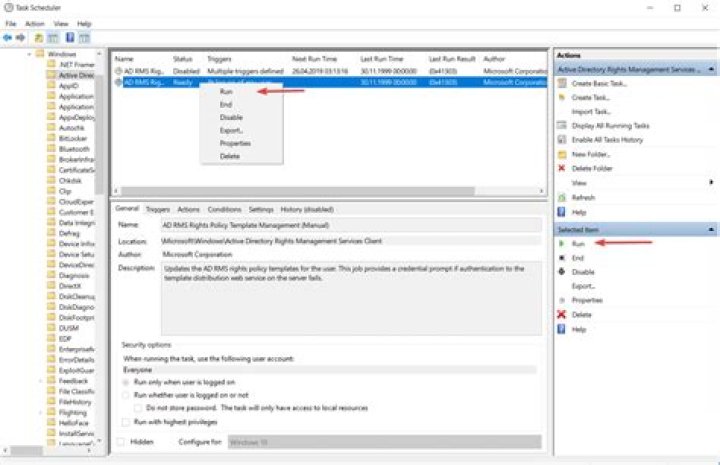This screenshot has width=720, height=465.
Task: Click the End icon under Selected Item
Action: pyautogui.click(x=562, y=258)
